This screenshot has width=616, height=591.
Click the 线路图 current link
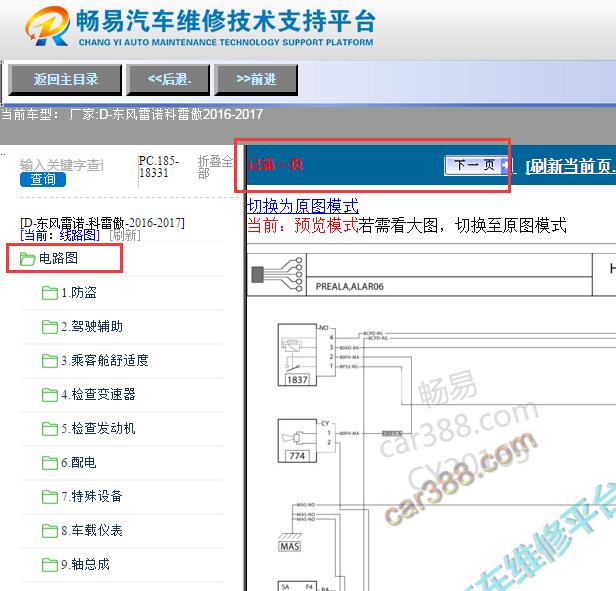coord(60,235)
